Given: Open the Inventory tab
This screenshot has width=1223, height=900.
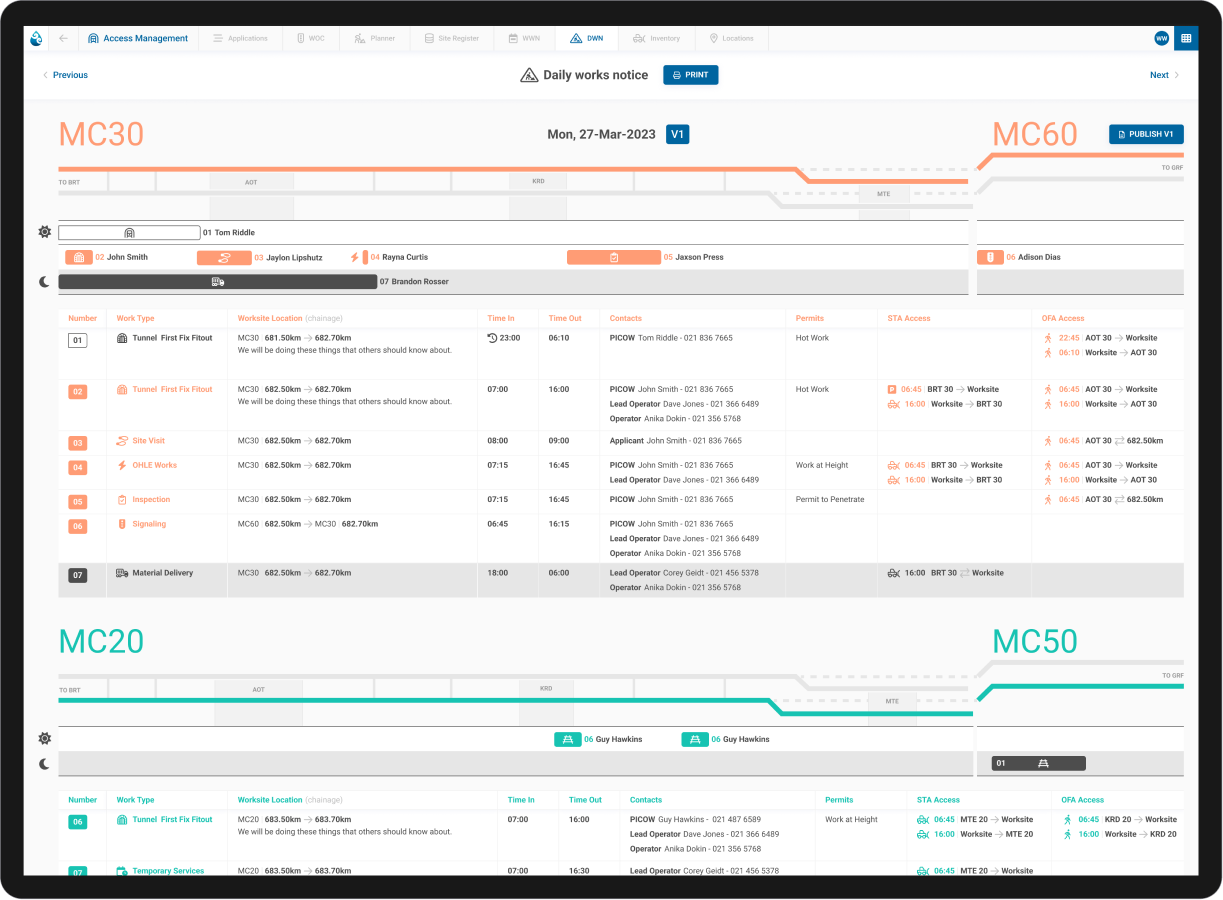Looking at the screenshot, I should click(x=657, y=38).
